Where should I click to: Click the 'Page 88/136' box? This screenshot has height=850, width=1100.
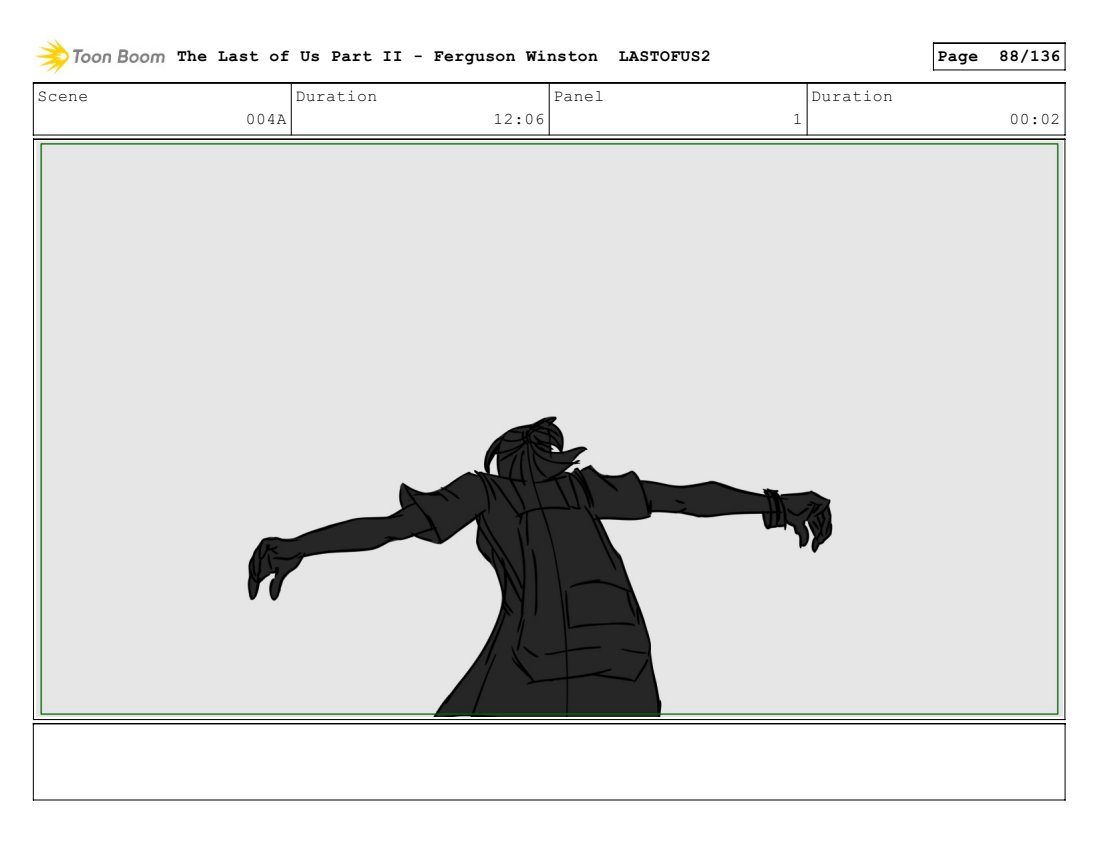click(x=998, y=56)
